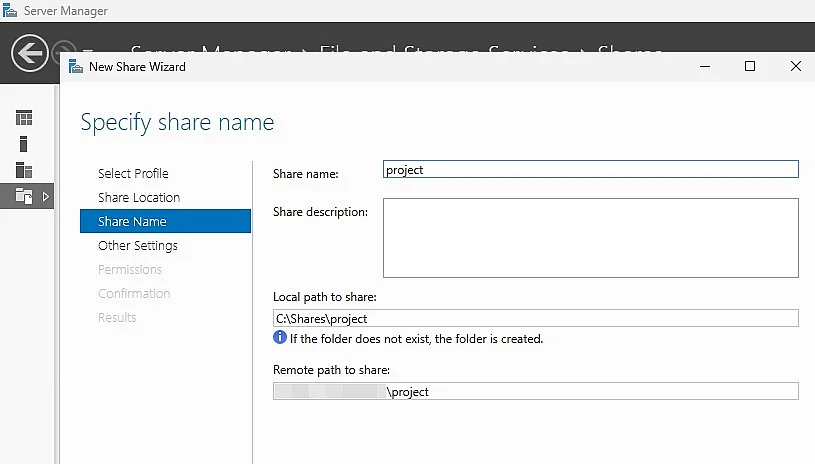Go to Other Settings step
Screen dimensions: 815x464
click(x=138, y=245)
